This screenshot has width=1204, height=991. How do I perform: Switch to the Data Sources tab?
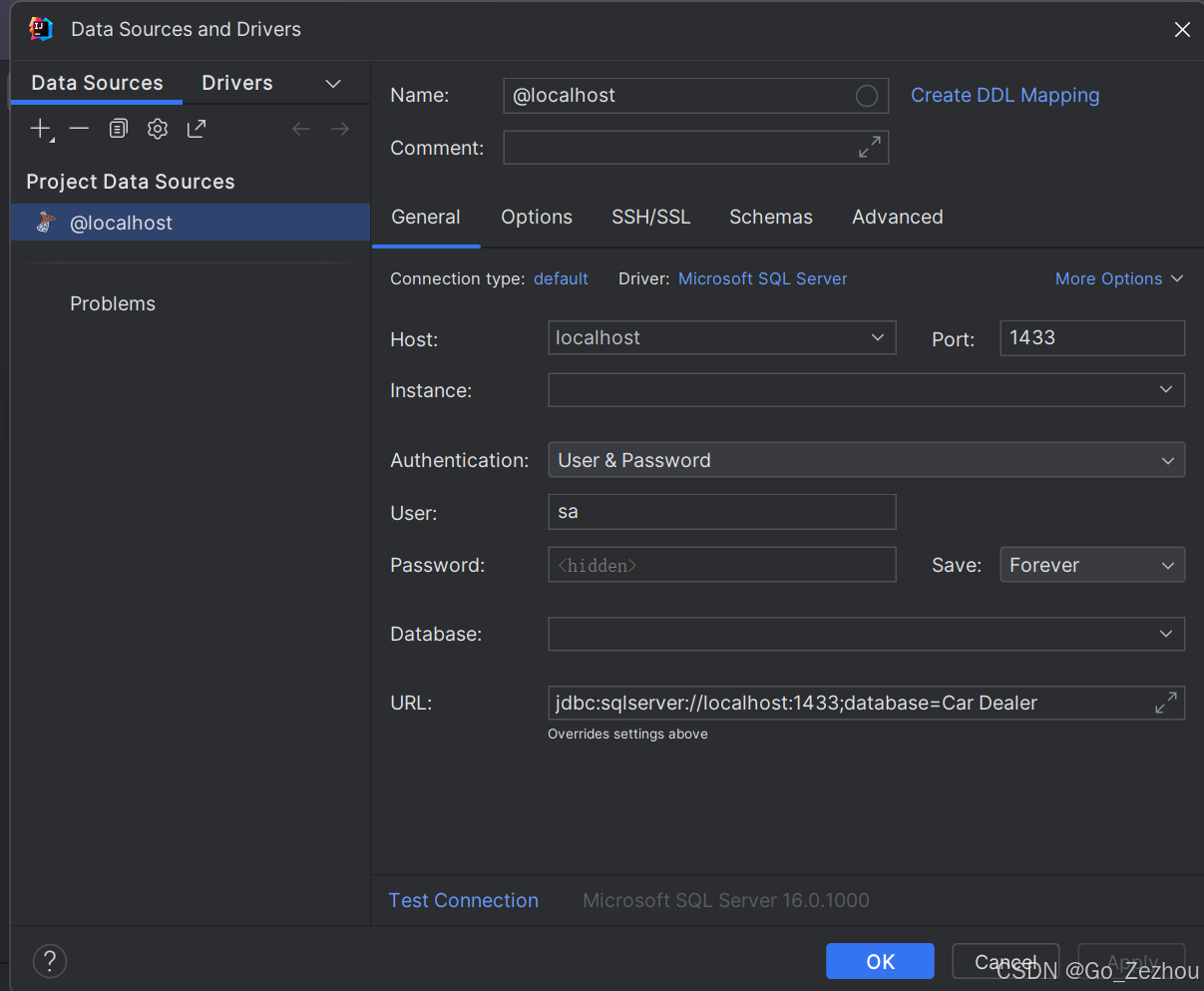[x=97, y=83]
